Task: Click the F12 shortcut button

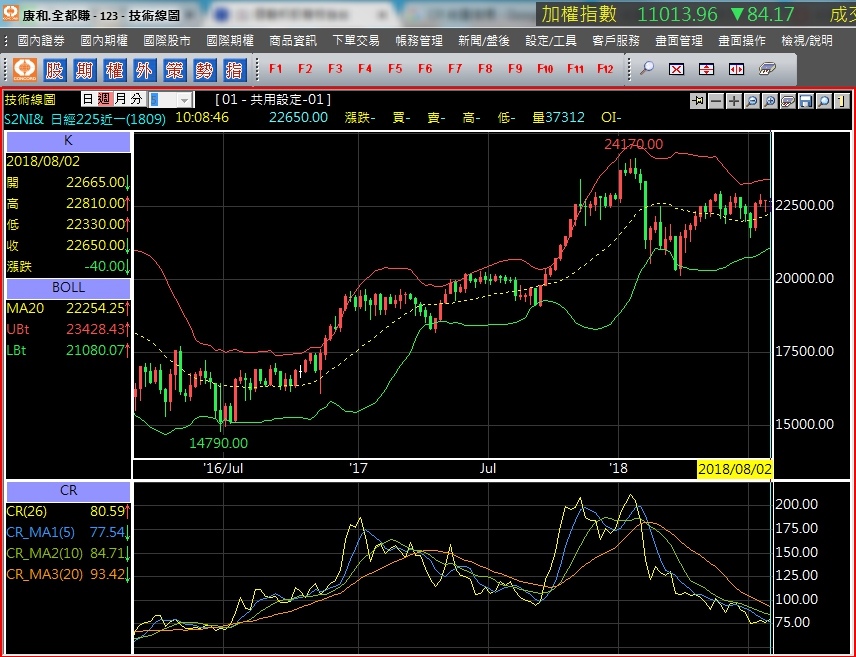Action: (605, 69)
